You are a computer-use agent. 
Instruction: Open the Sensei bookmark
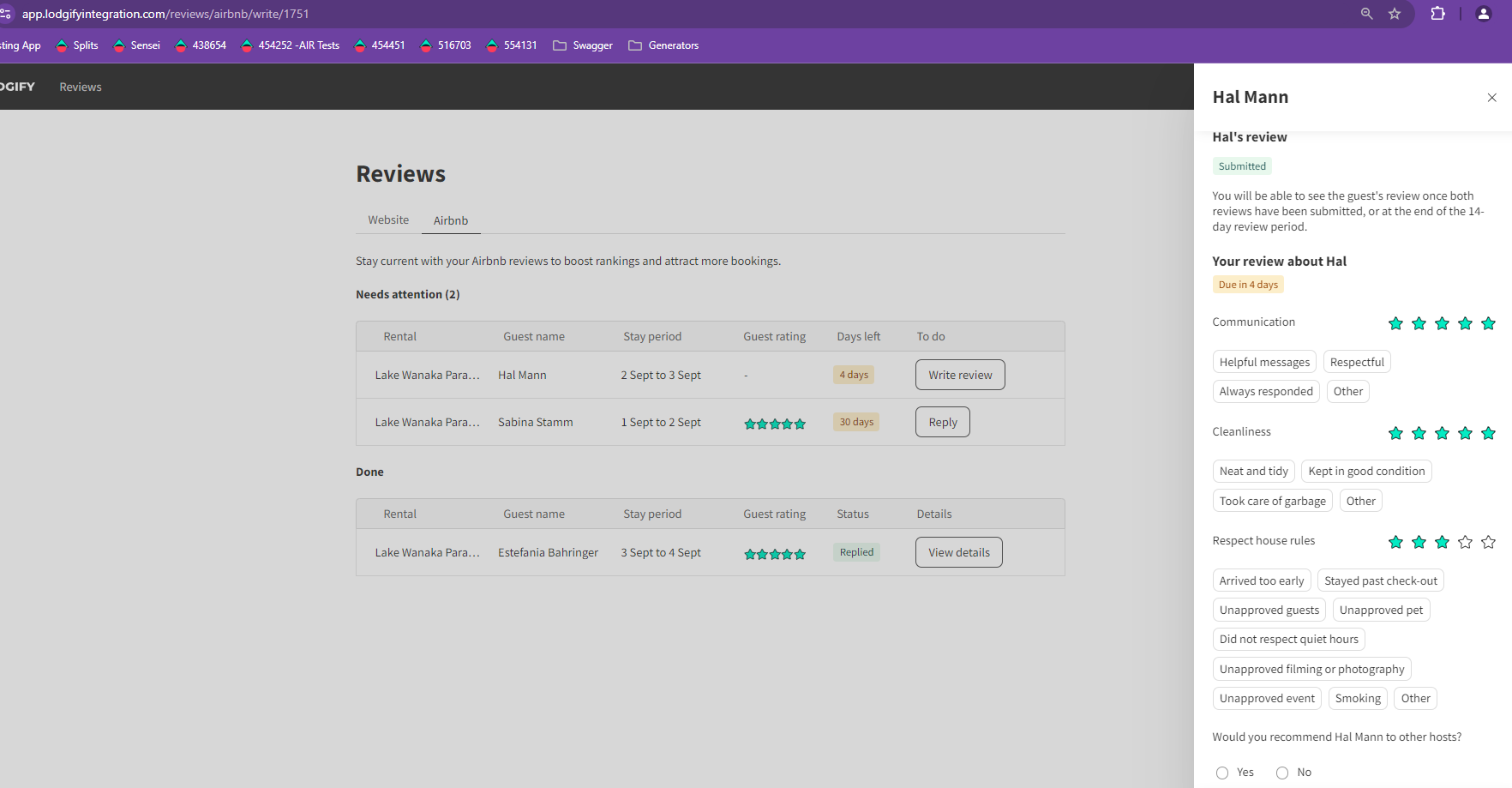pos(137,45)
